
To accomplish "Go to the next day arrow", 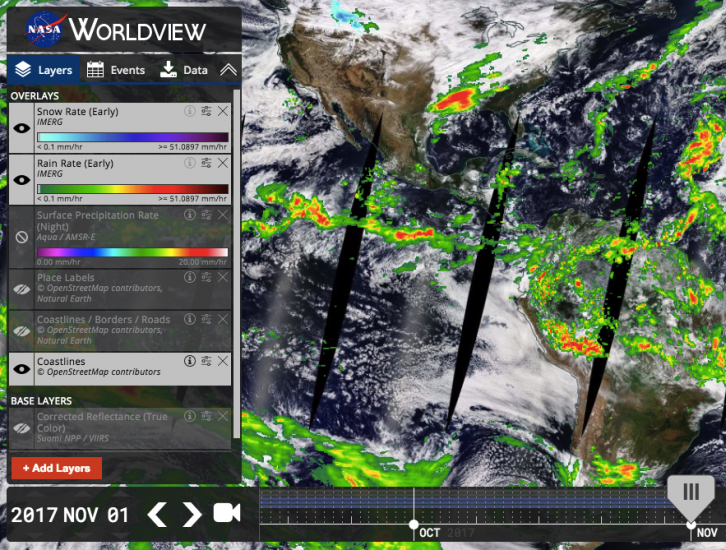I will 191,514.
